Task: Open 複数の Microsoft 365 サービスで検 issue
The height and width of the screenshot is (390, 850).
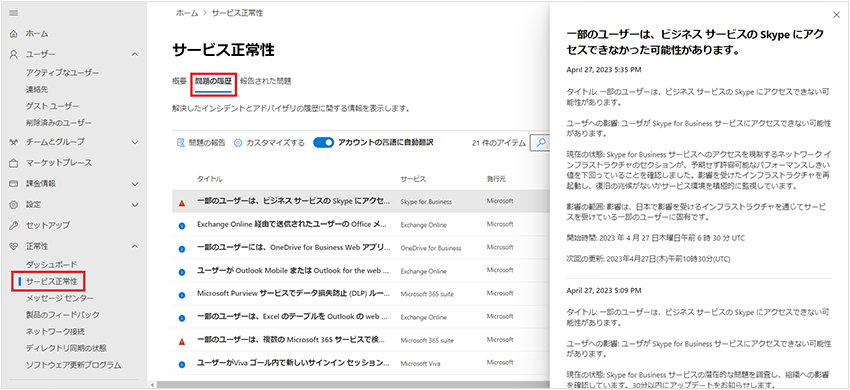Action: pyautogui.click(x=292, y=340)
